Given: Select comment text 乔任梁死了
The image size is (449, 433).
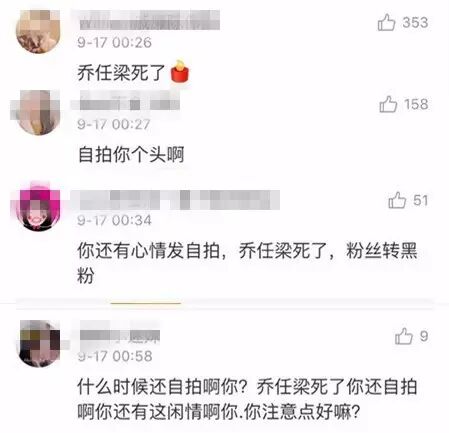Looking at the screenshot, I should pos(121,72).
